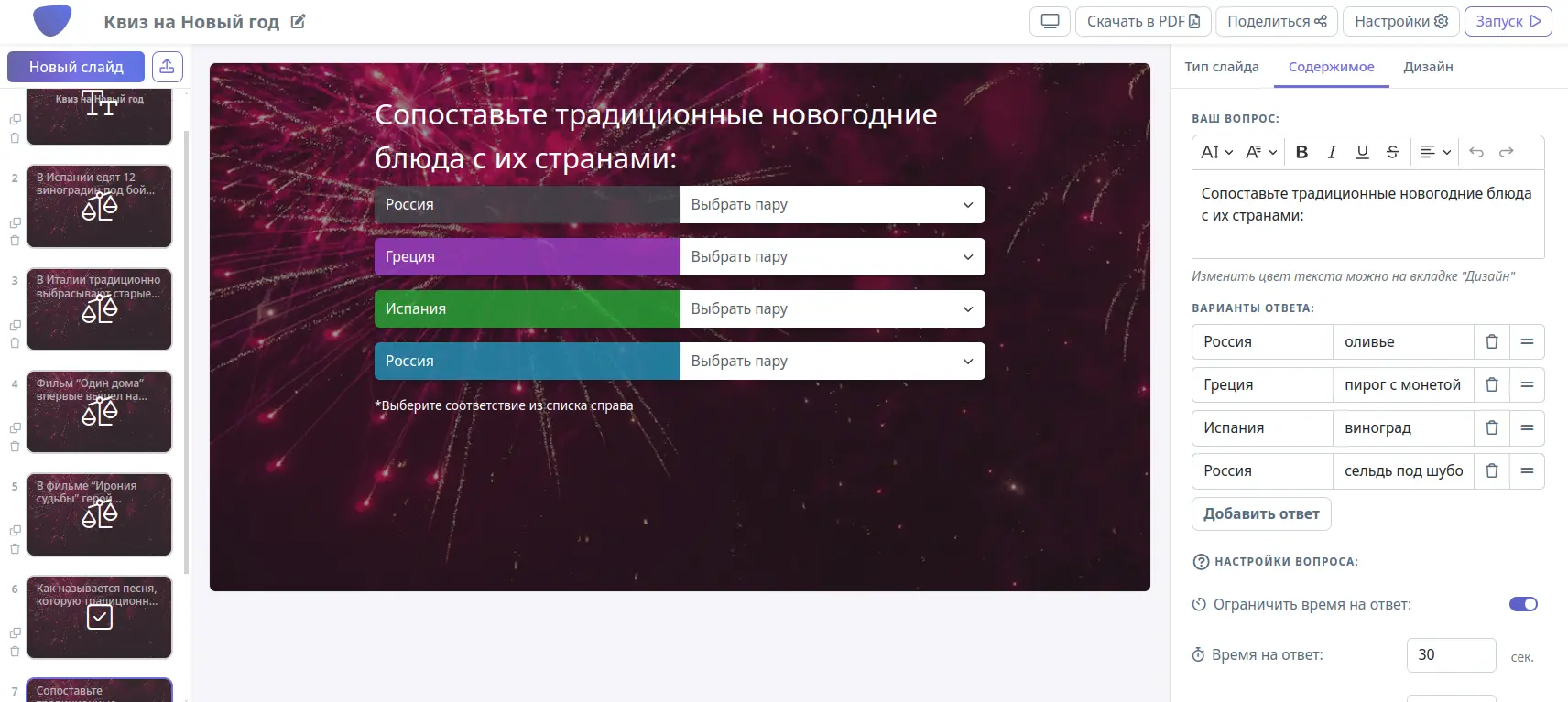Delete the сельдь под шубо answer pair

pos(1492,470)
